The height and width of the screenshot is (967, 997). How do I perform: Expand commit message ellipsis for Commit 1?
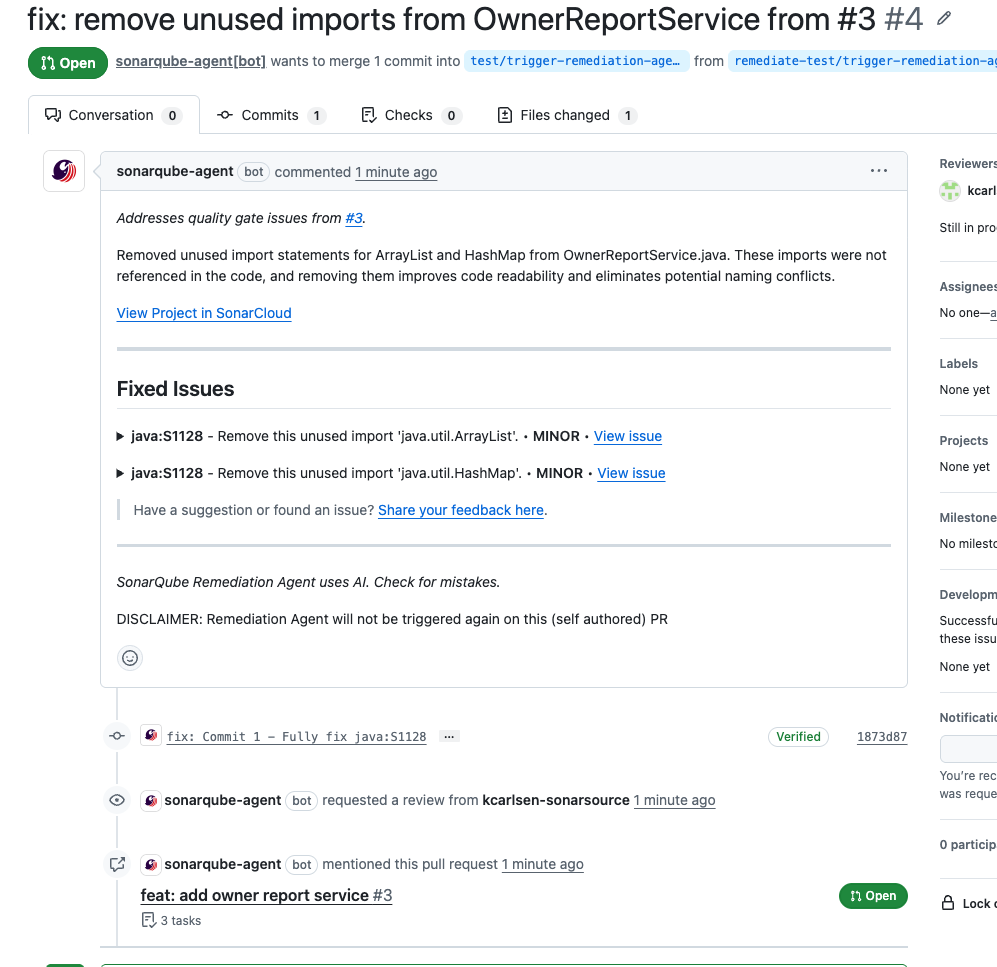pyautogui.click(x=449, y=737)
